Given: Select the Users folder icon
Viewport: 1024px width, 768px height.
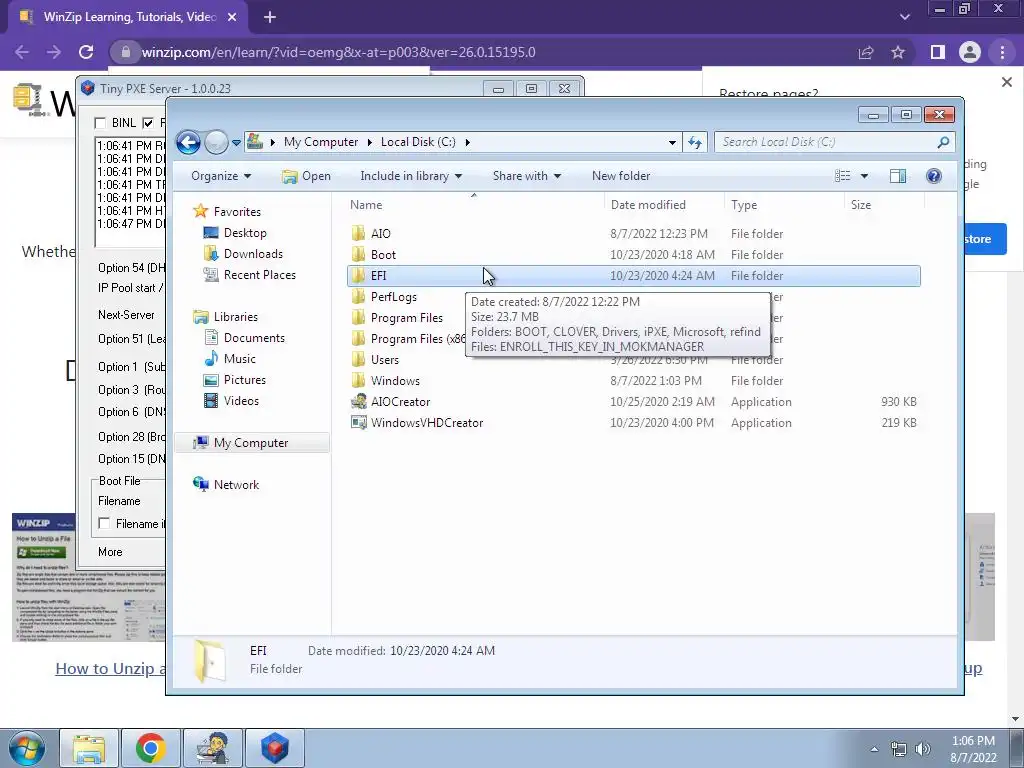Looking at the screenshot, I should coord(358,359).
